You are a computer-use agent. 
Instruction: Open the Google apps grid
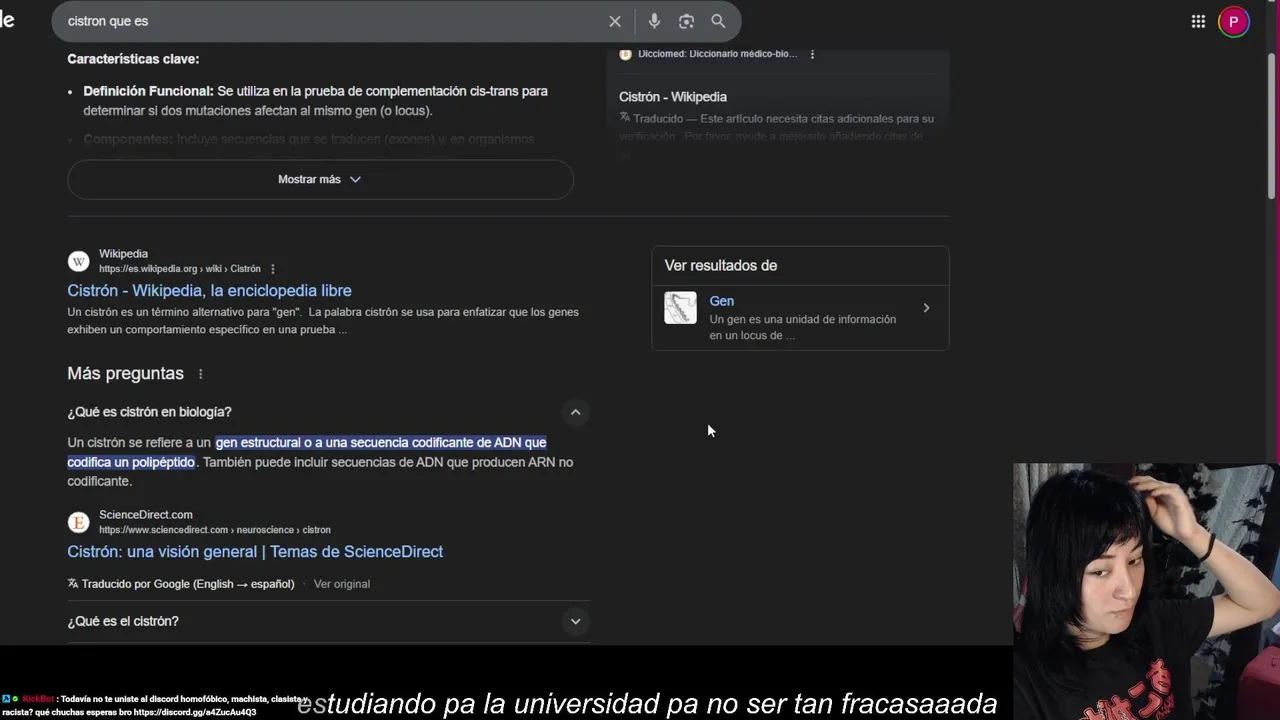(1198, 21)
